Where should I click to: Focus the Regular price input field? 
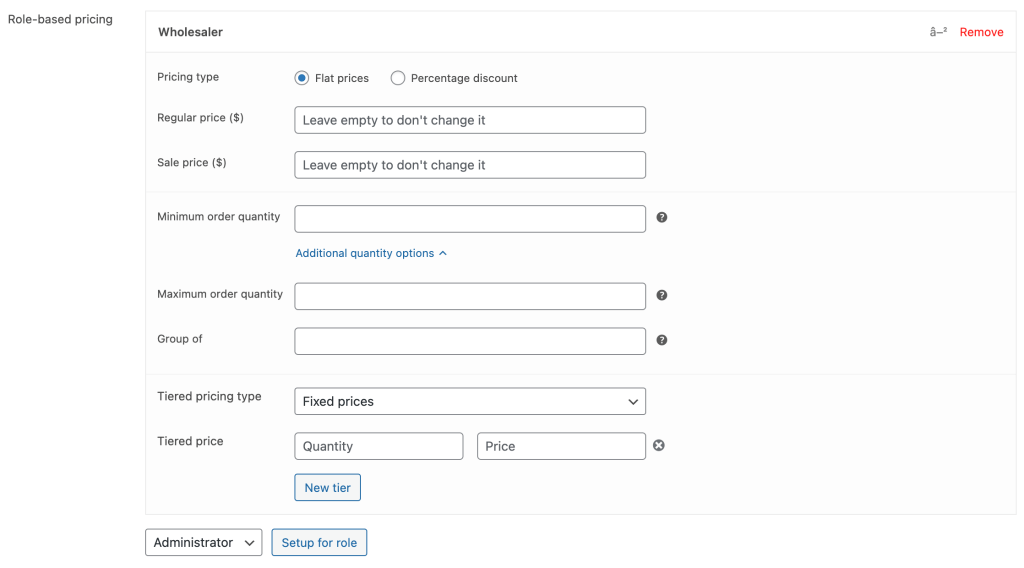point(470,120)
